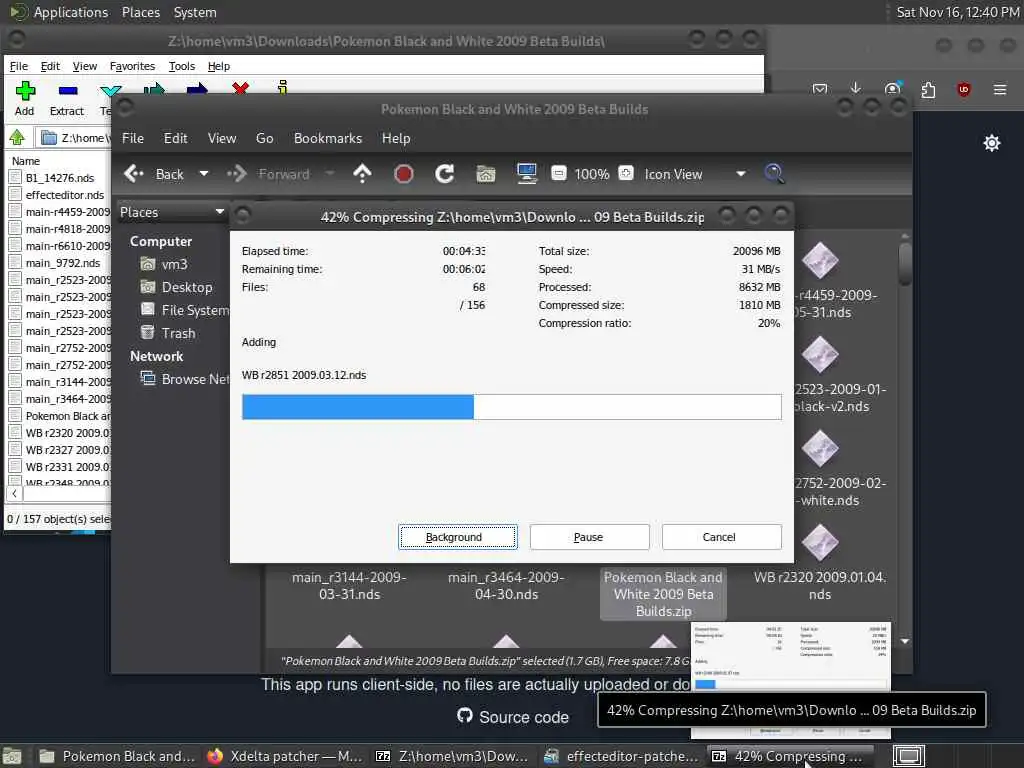
Task: Open the top panel Applications menu
Action: click(60, 12)
